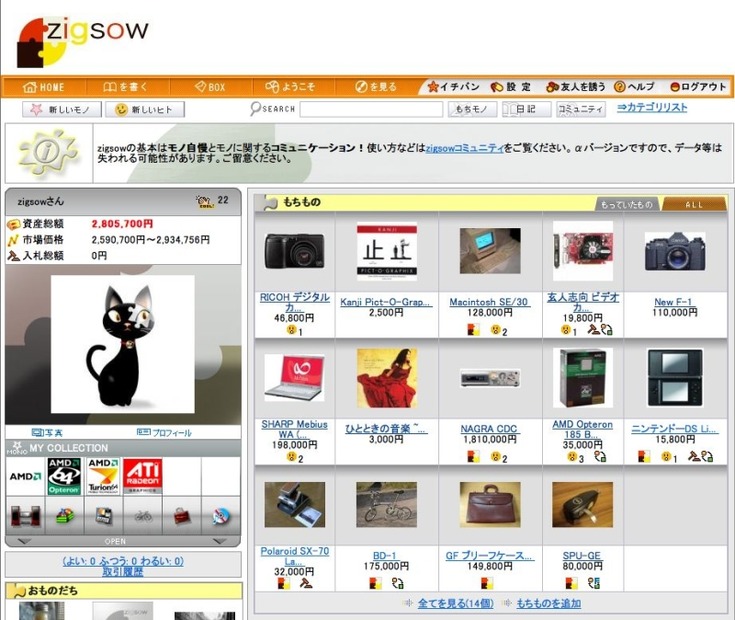Click the briefcase category icon in collection
The width and height of the screenshot is (735, 620).
point(181,516)
